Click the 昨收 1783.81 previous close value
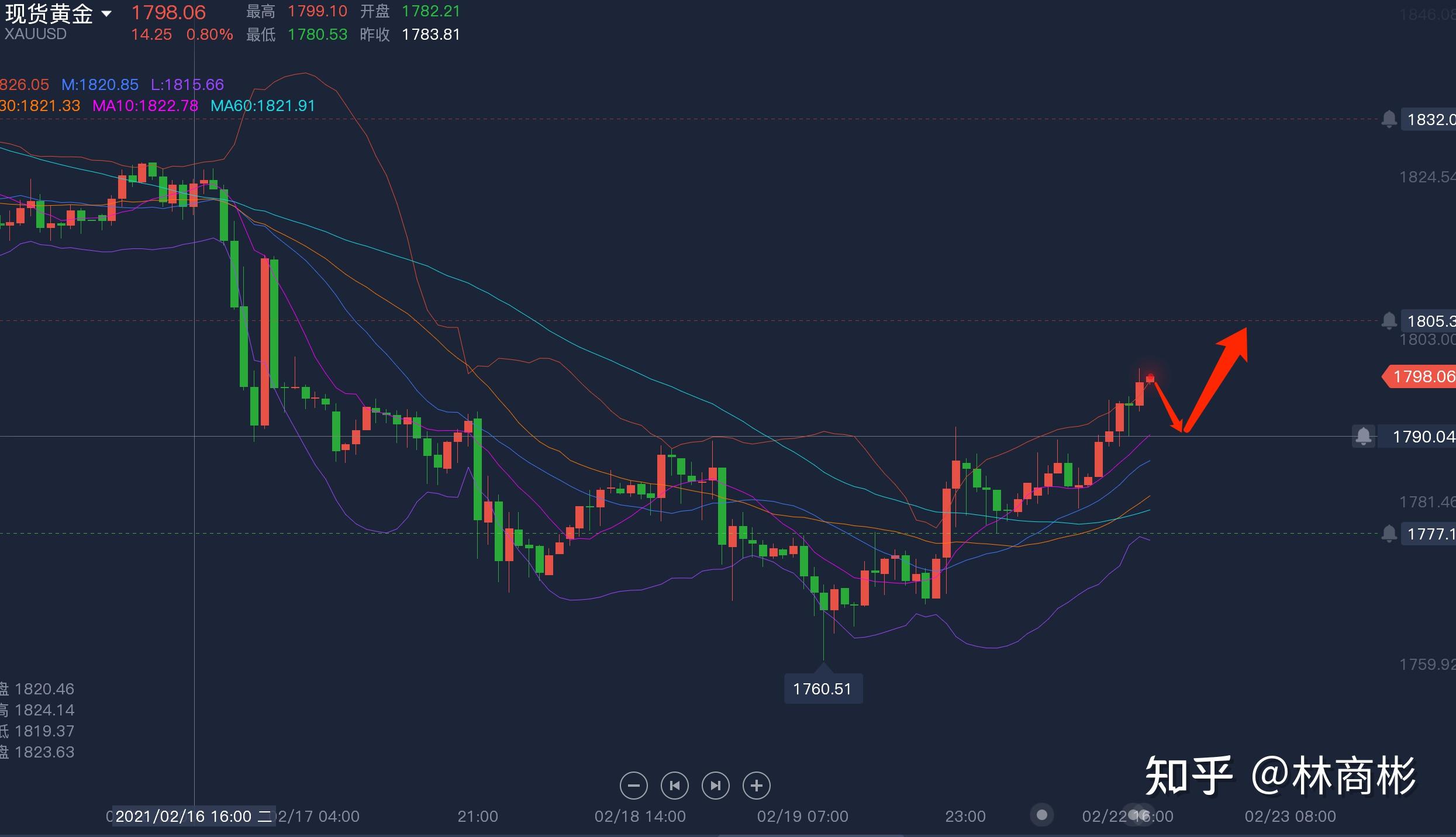Viewport: 1456px width, 837px height. (431, 34)
